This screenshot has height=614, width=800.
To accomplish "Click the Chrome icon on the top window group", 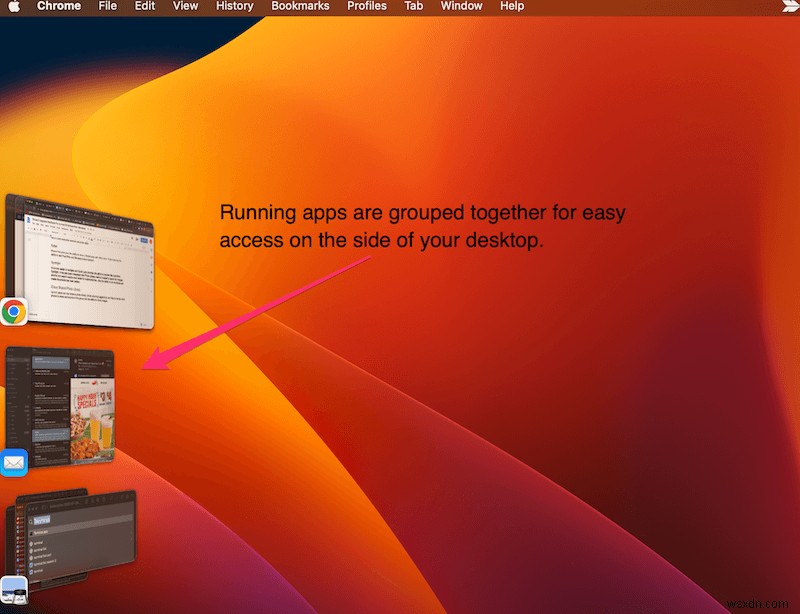I will (x=14, y=311).
